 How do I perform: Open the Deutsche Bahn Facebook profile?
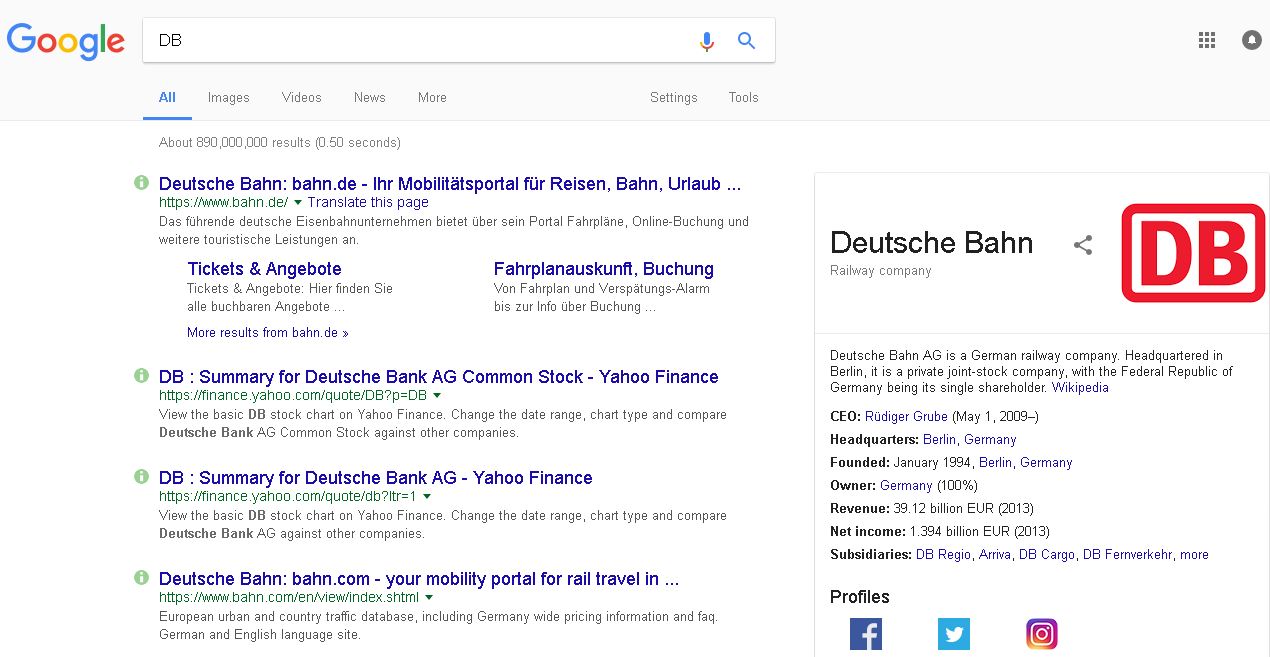(866, 634)
